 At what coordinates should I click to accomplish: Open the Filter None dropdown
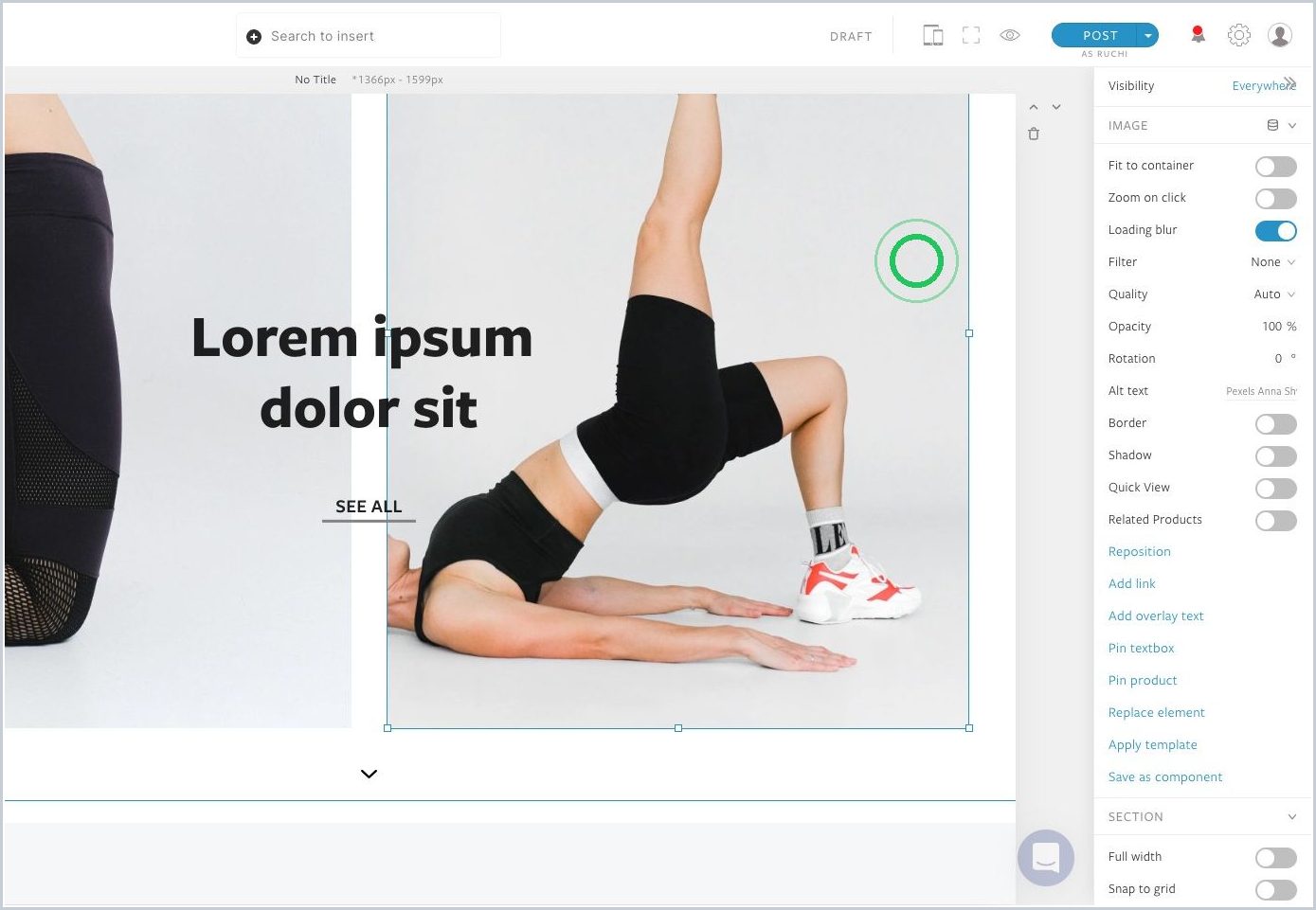(1272, 262)
